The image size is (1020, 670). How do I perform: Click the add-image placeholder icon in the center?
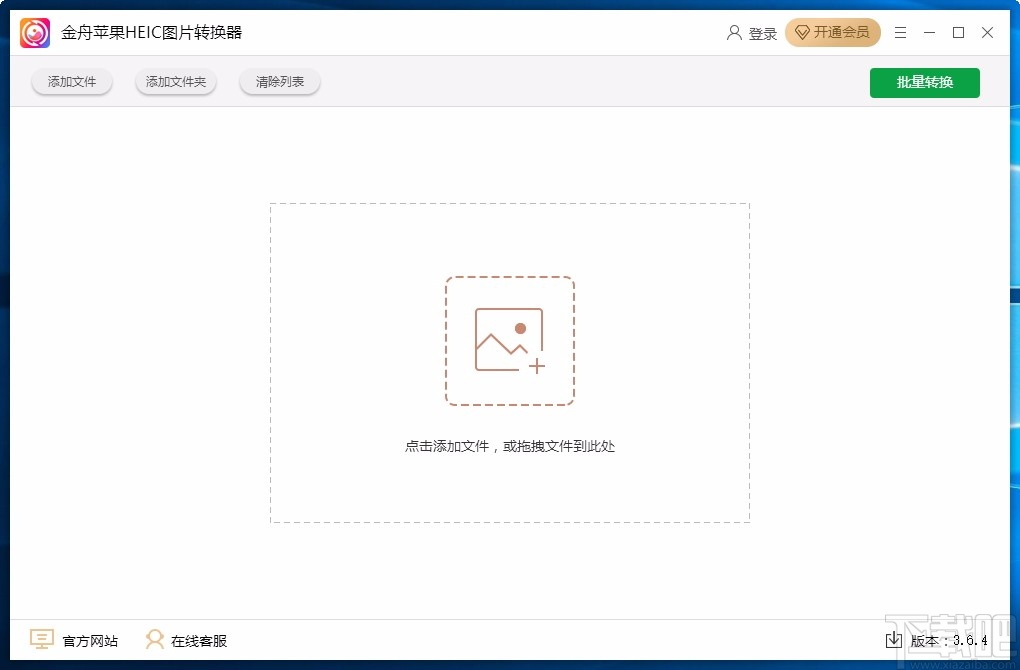coord(510,340)
